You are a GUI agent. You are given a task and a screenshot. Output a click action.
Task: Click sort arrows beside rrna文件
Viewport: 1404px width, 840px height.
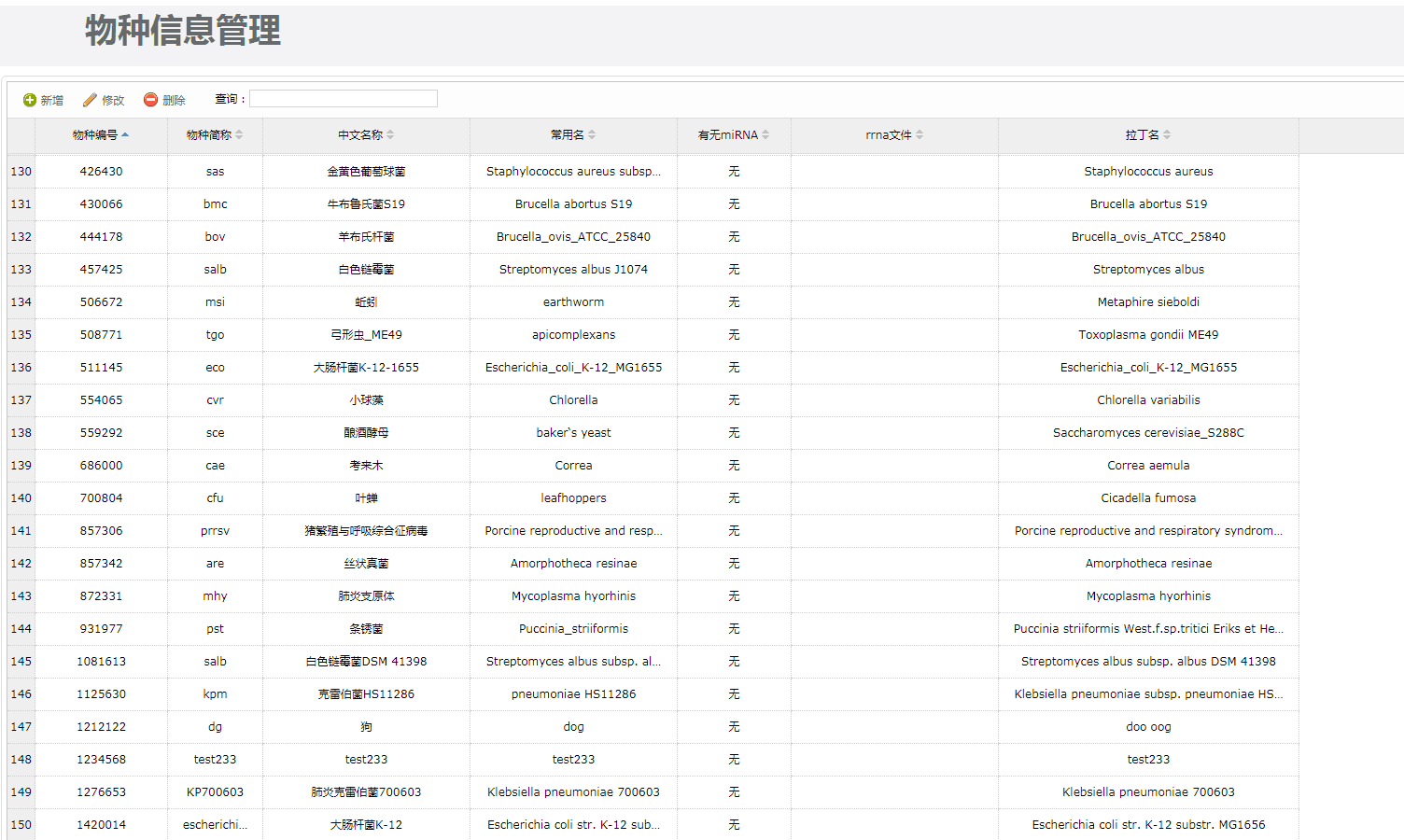[x=920, y=135]
